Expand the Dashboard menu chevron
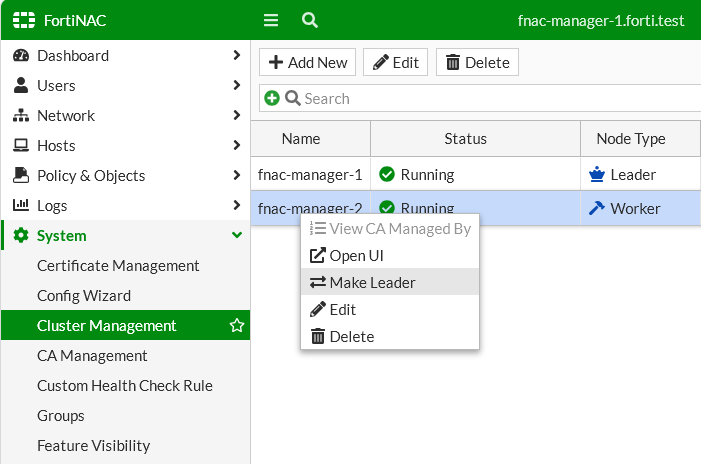 237,55
